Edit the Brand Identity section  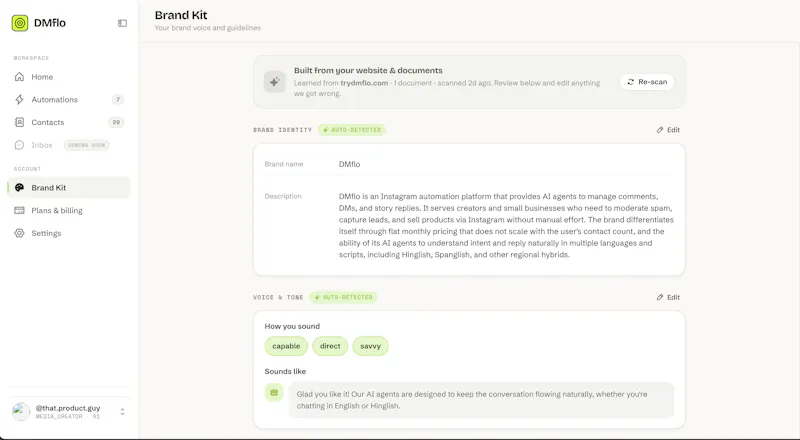(x=668, y=130)
